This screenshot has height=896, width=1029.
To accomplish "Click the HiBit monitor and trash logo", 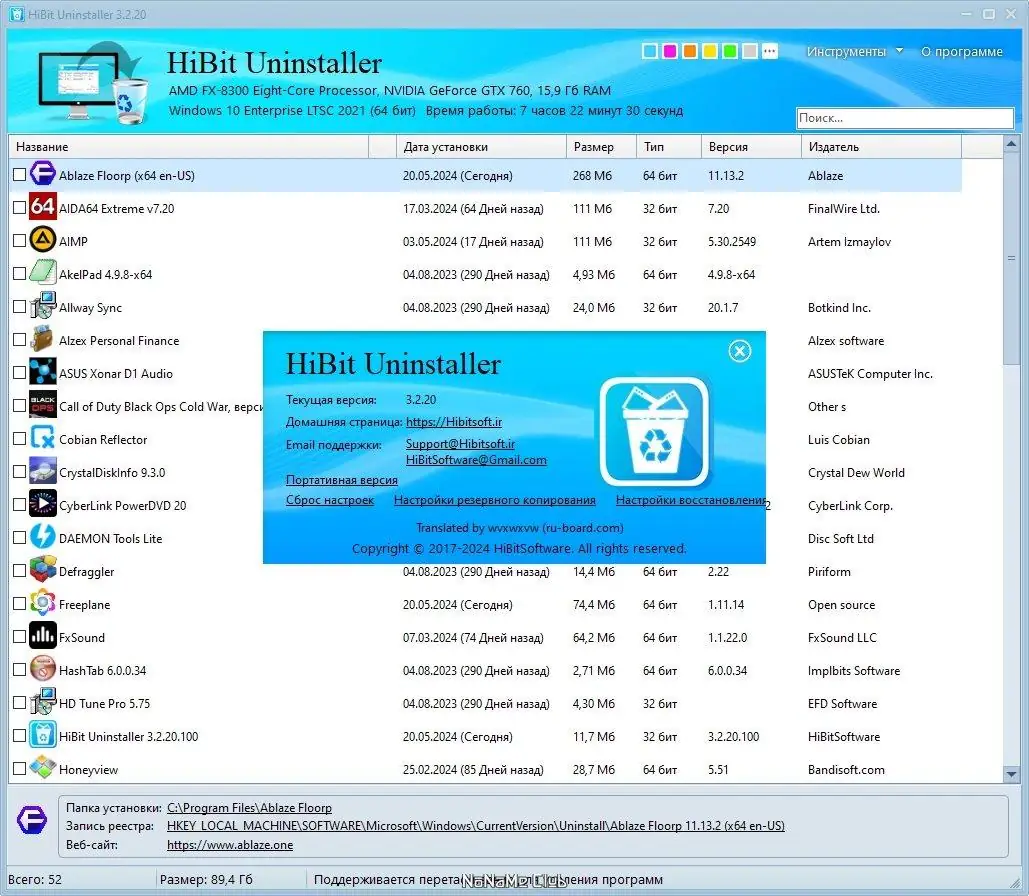I will [93, 83].
